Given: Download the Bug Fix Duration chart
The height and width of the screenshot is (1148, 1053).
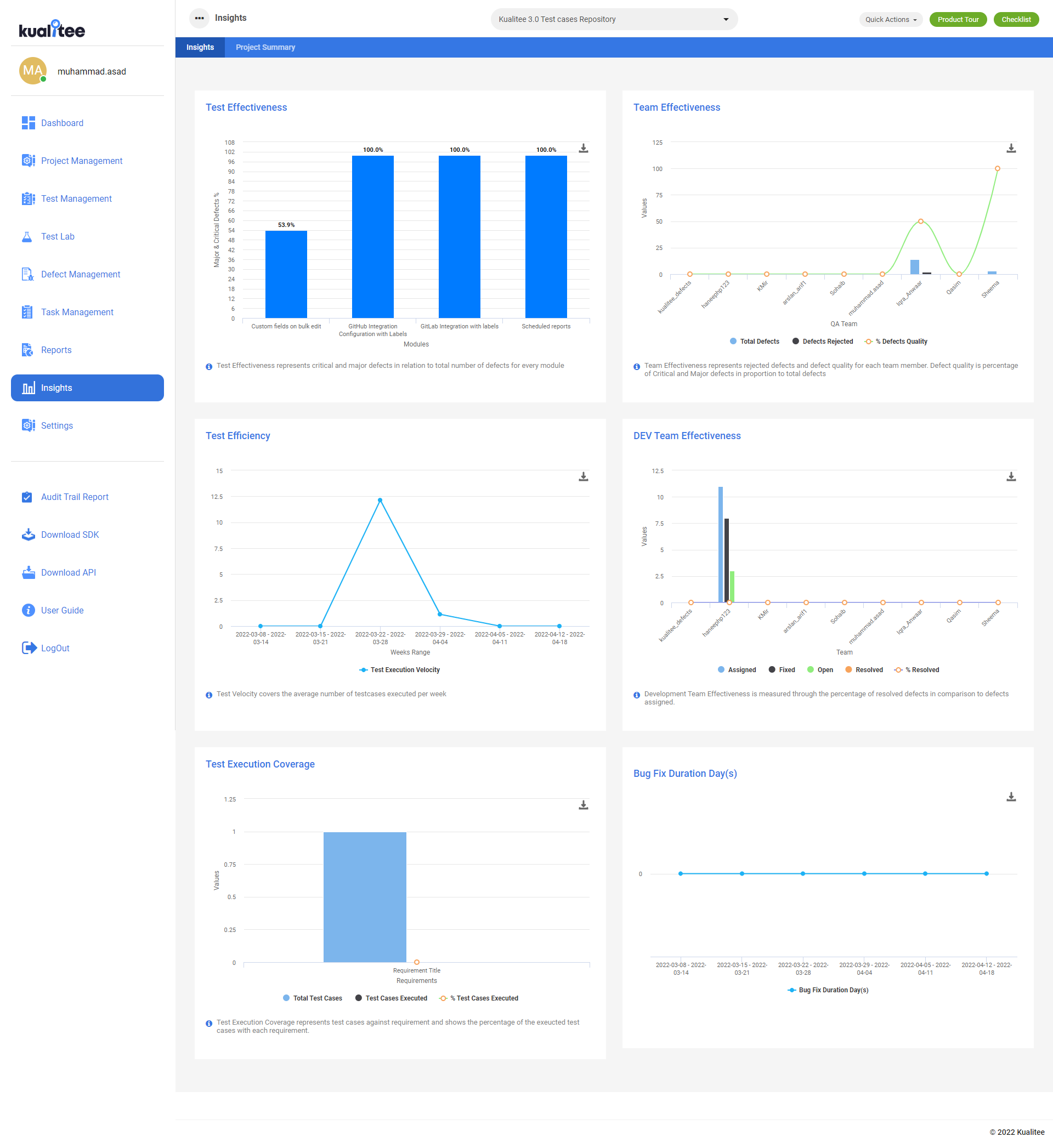Looking at the screenshot, I should click(x=1010, y=796).
